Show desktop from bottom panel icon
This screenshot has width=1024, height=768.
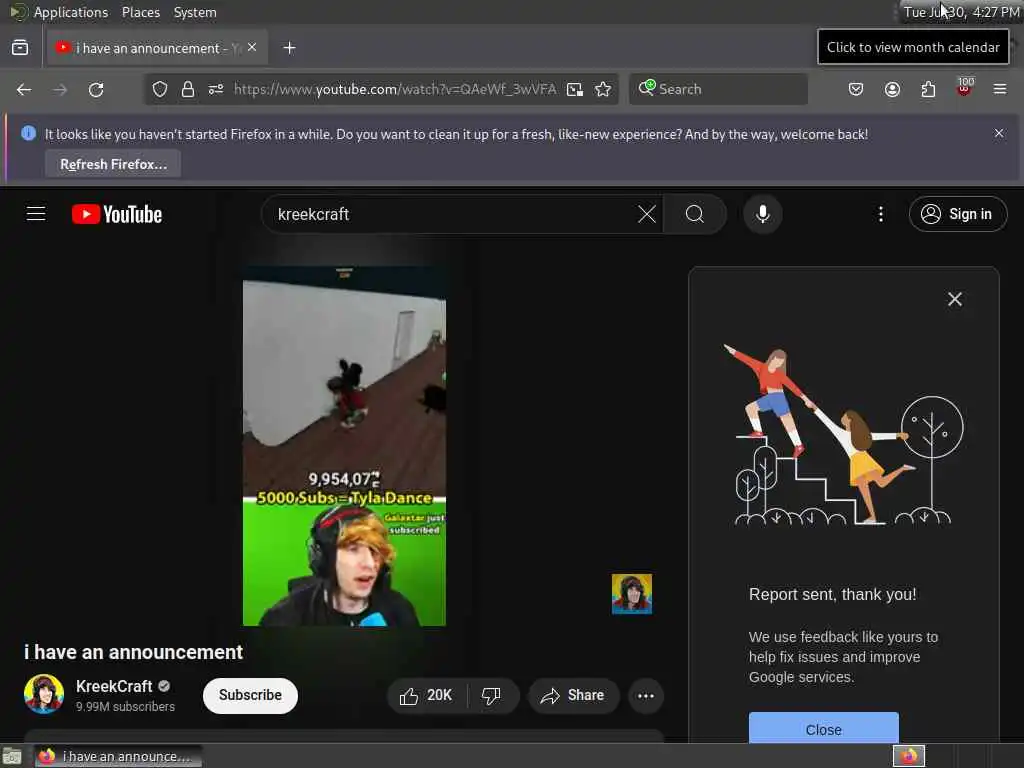[x=12, y=756]
